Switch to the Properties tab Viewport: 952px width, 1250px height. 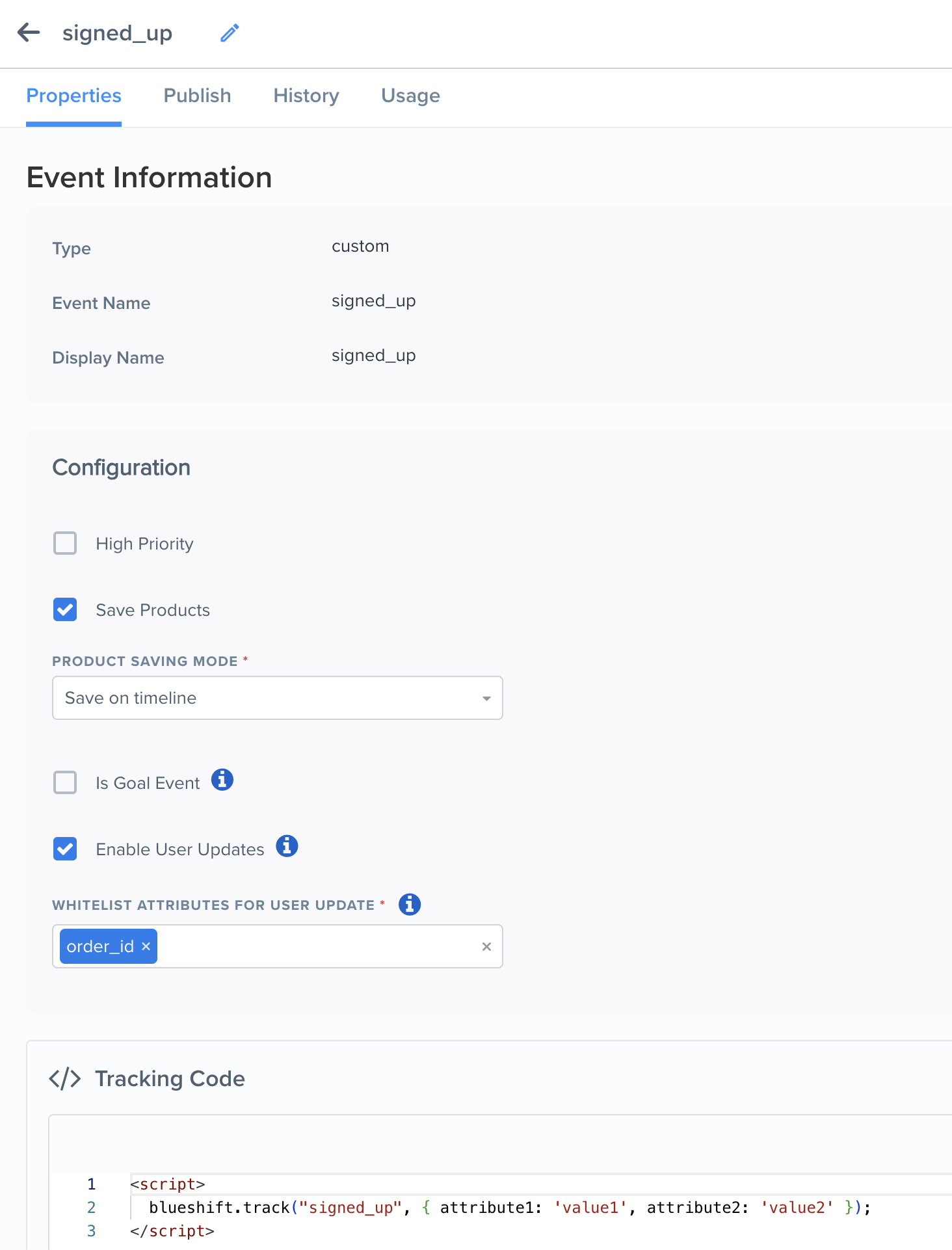[73, 96]
